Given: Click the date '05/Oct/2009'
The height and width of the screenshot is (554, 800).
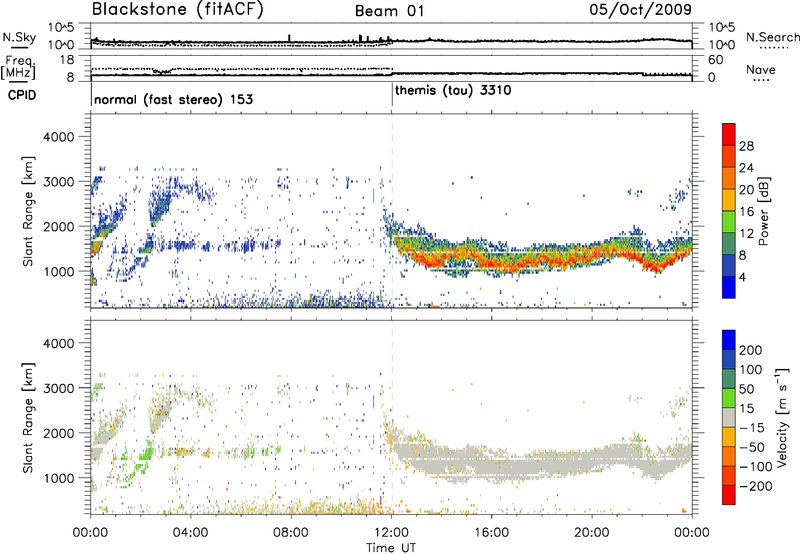Looking at the screenshot, I should tap(641, 9).
